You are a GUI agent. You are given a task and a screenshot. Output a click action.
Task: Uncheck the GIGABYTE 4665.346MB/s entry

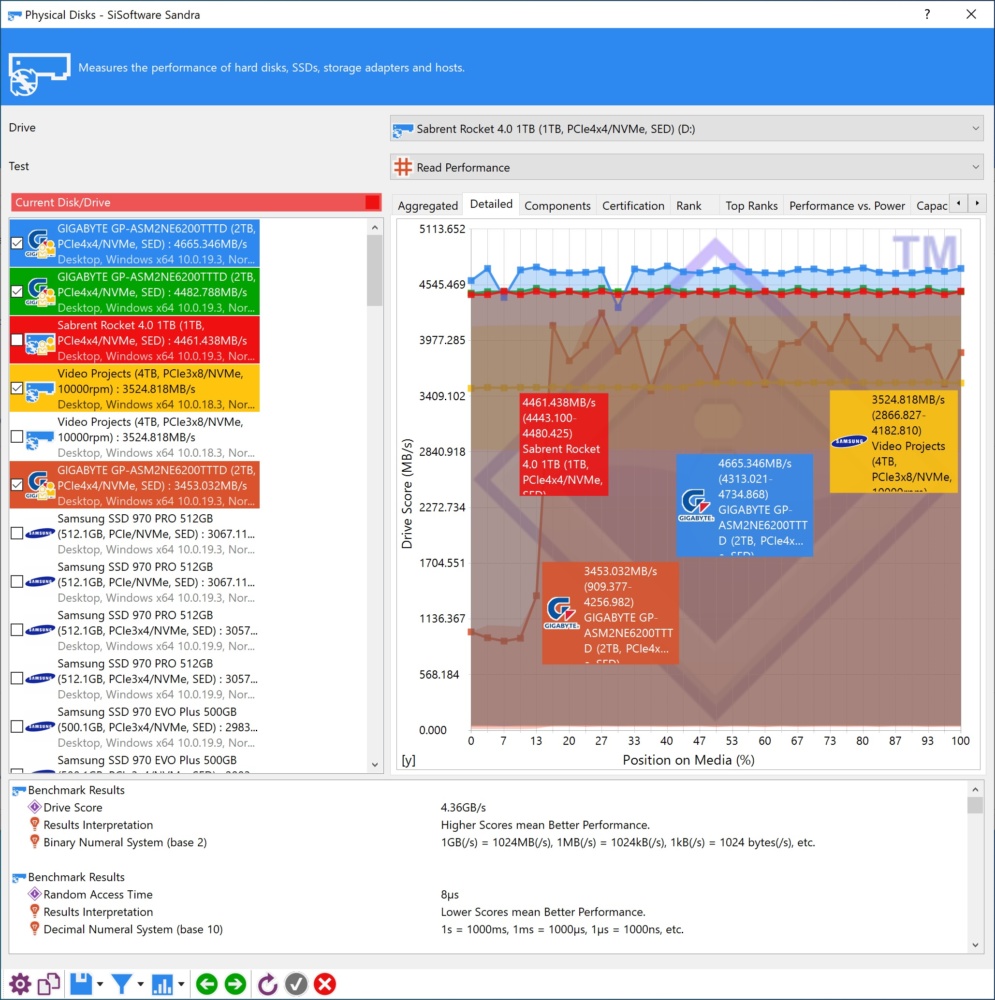[x=17, y=243]
